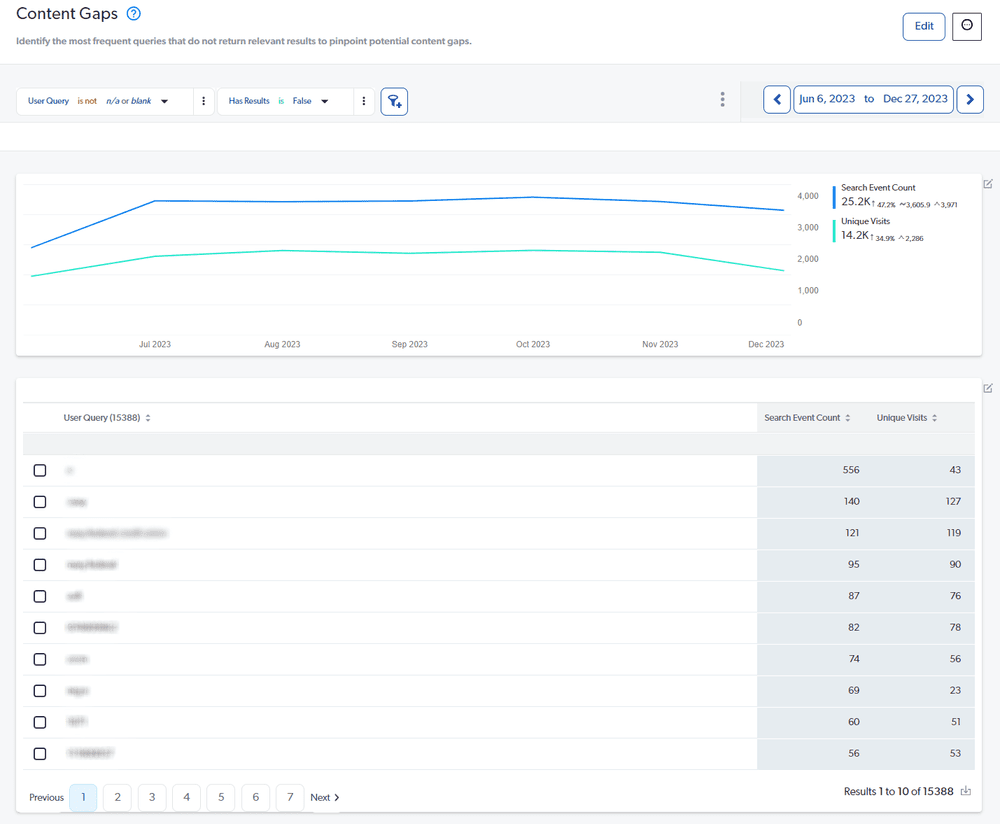Click the Oct 2023 axis label
Screen dimensions: 1000x824
533,344
